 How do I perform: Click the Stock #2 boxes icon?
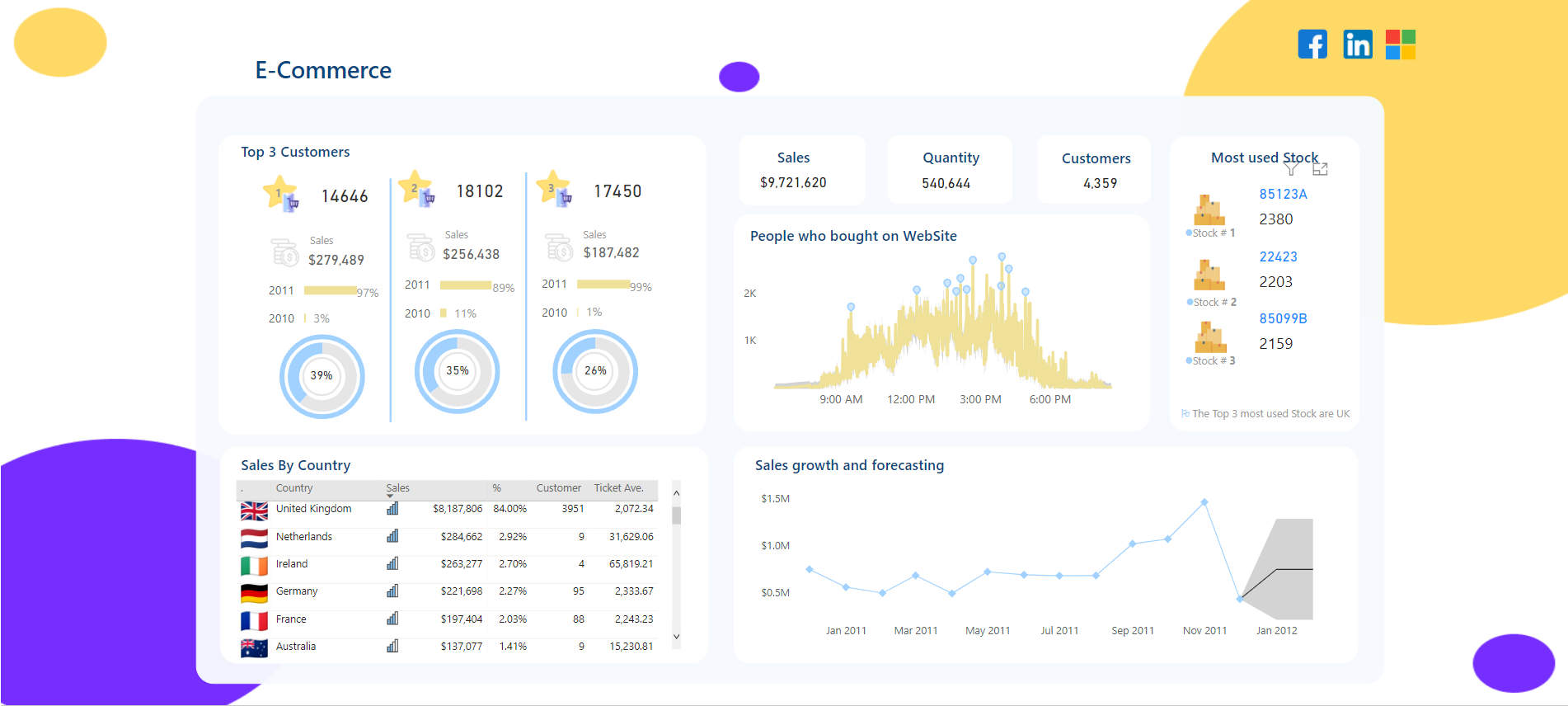pyautogui.click(x=1209, y=275)
